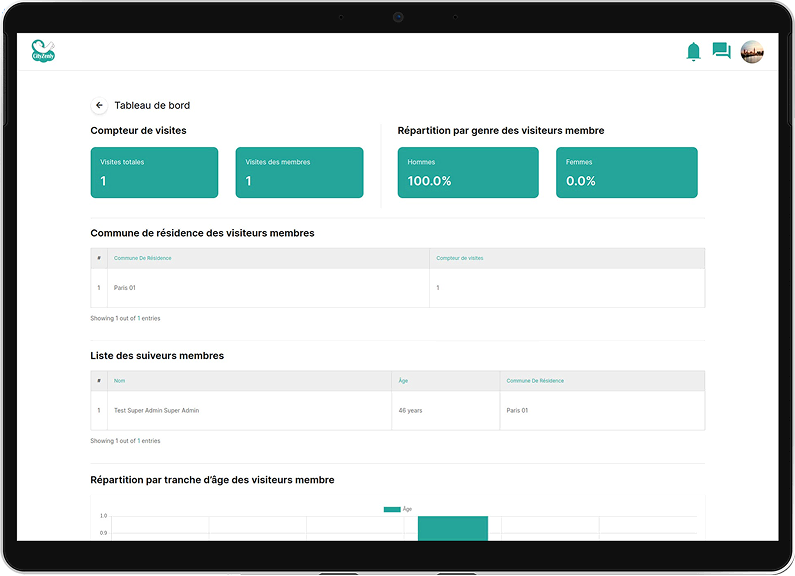Viewport: 795px width, 576px height.
Task: Select the Femmes 0.0% card
Action: coord(627,172)
